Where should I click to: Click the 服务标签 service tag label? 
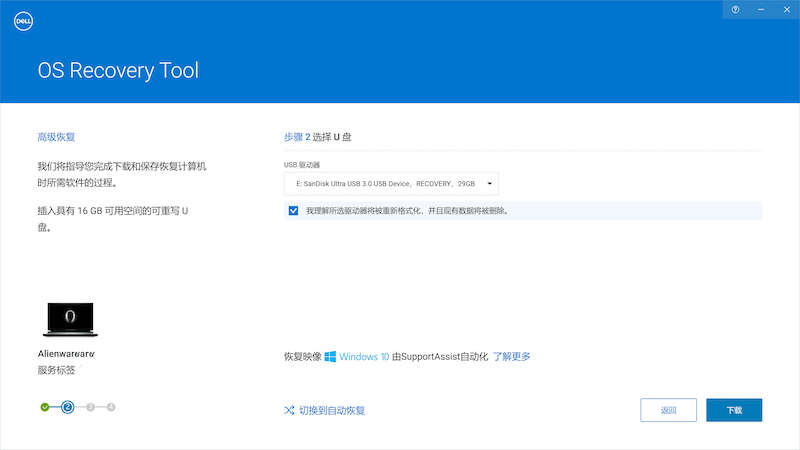[x=56, y=370]
